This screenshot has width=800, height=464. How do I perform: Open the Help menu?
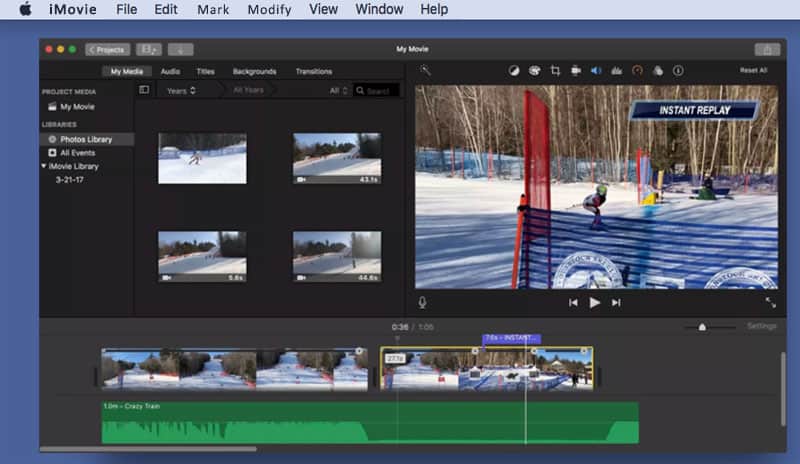[x=434, y=9]
